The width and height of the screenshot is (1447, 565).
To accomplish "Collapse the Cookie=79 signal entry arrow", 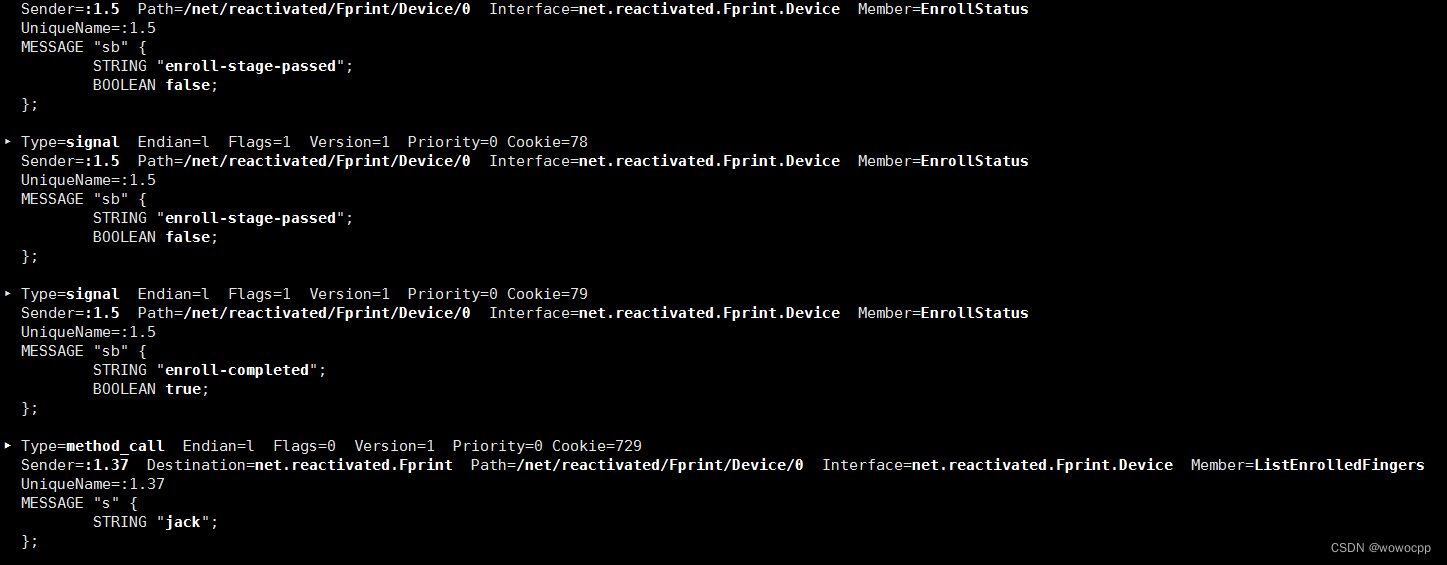I will pos(8,294).
